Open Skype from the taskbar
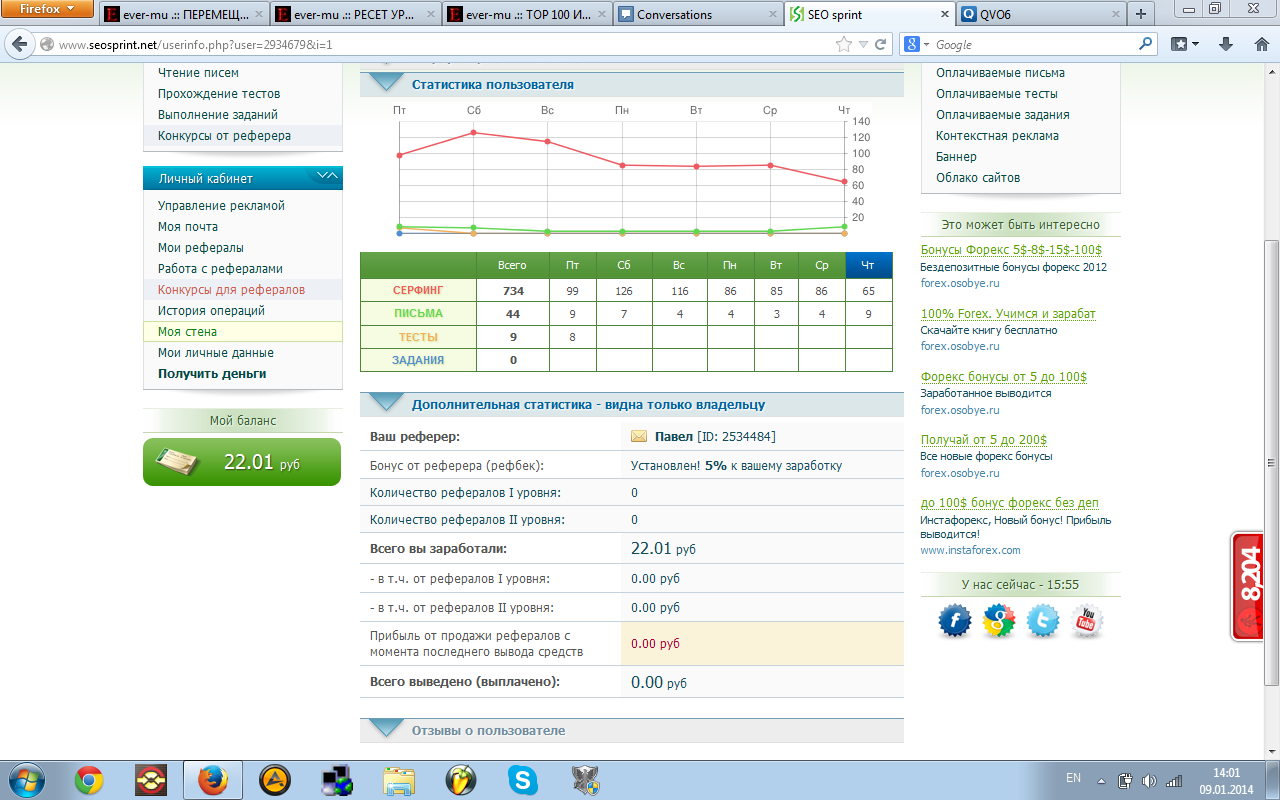Image resolution: width=1280 pixels, height=800 pixels. click(523, 780)
